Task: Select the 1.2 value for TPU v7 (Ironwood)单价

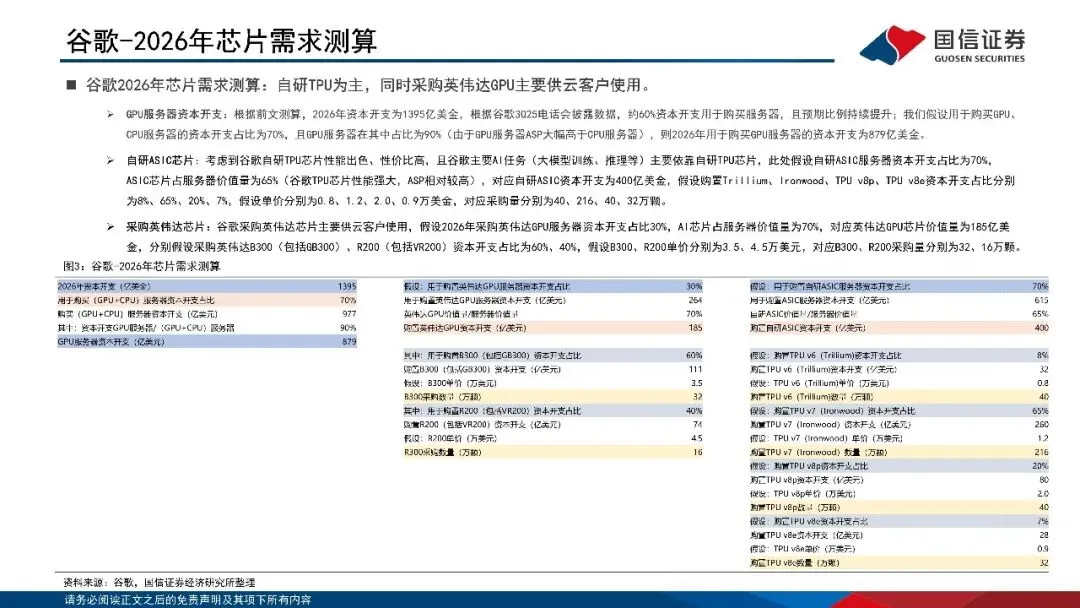Action: point(1043,438)
